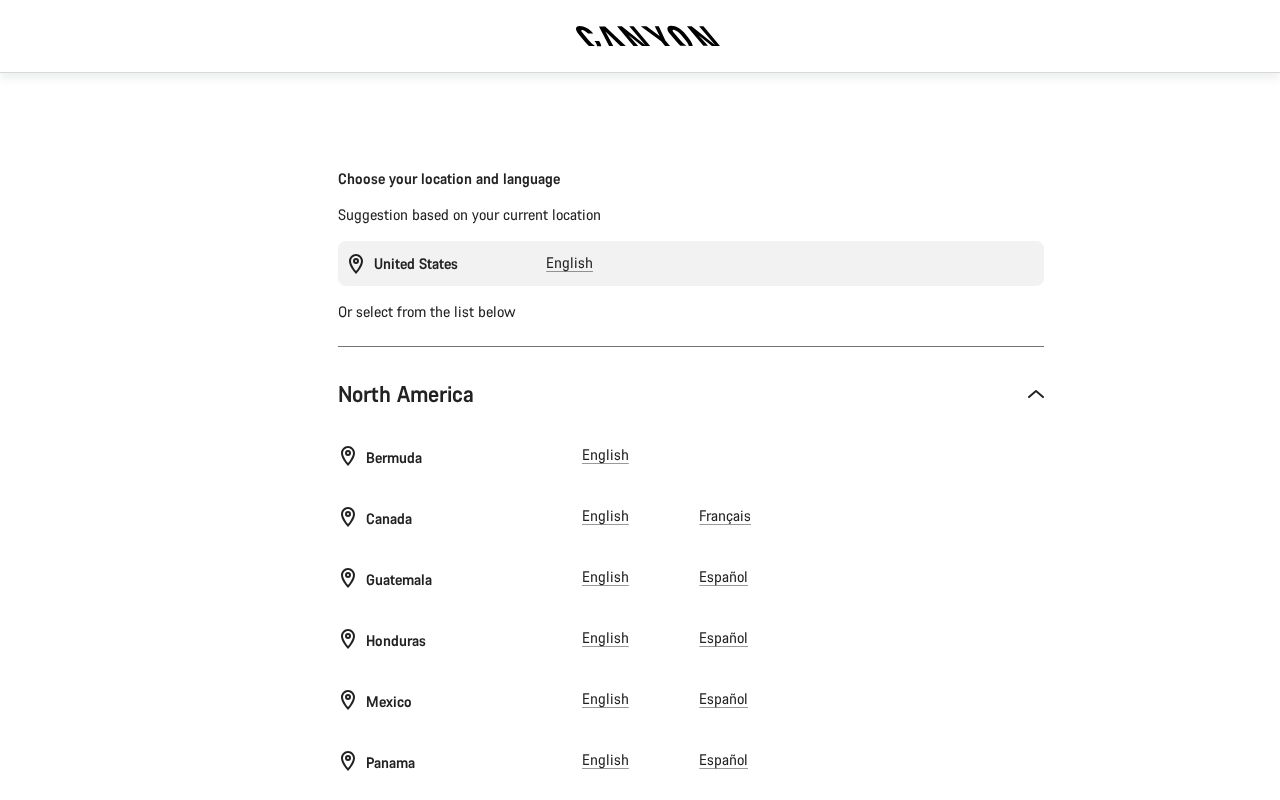Click the Bermuda location pin icon

pos(347,456)
